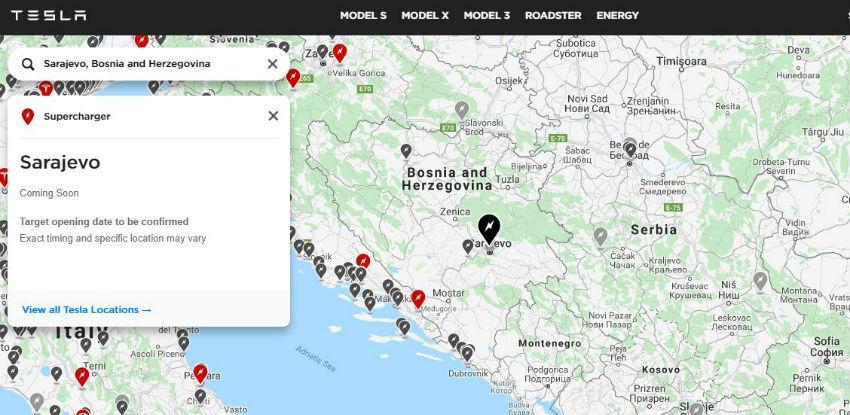Select the red pin beside Terni

[x=82, y=376]
